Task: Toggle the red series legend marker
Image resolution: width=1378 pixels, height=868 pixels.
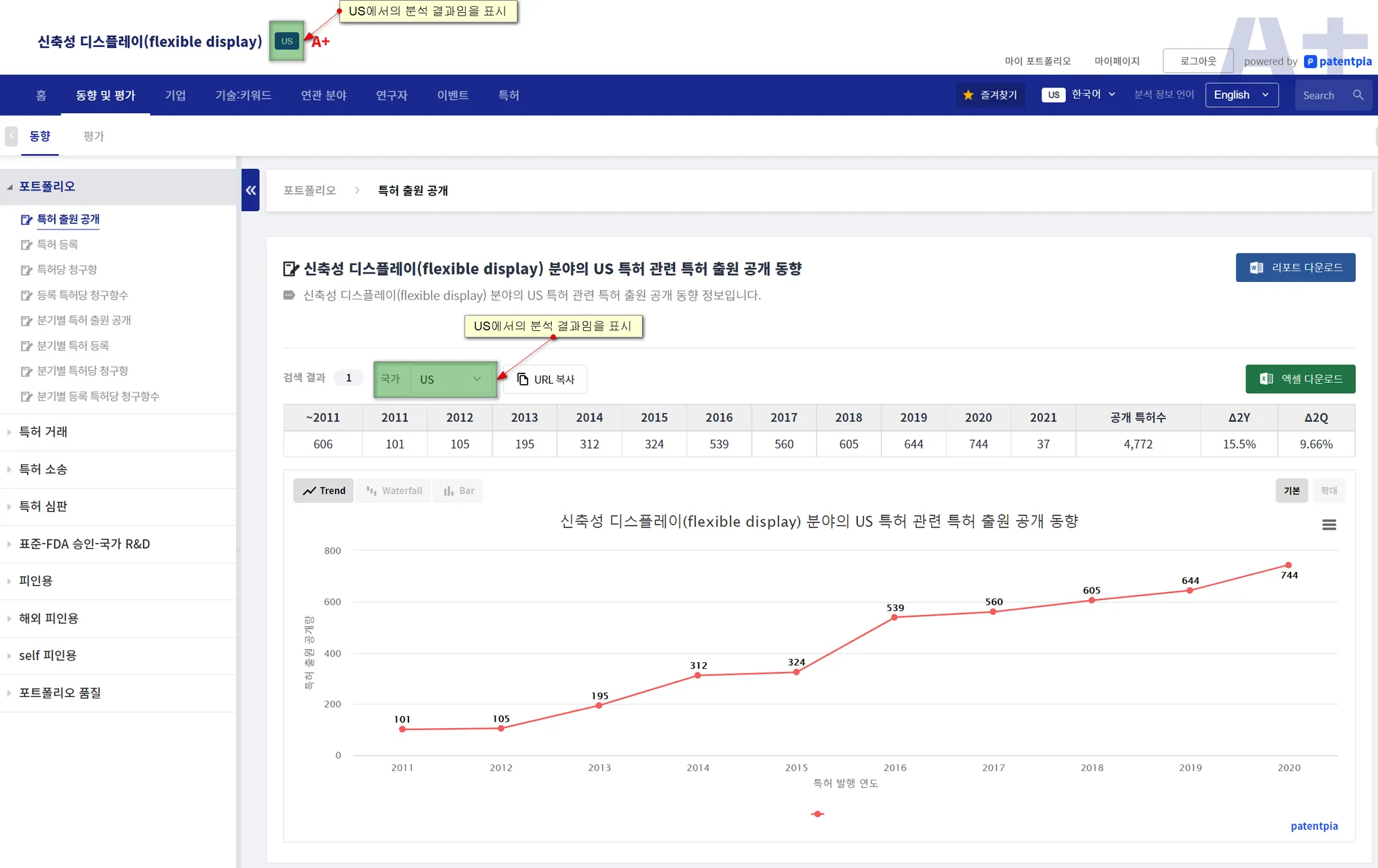Action: click(x=818, y=814)
